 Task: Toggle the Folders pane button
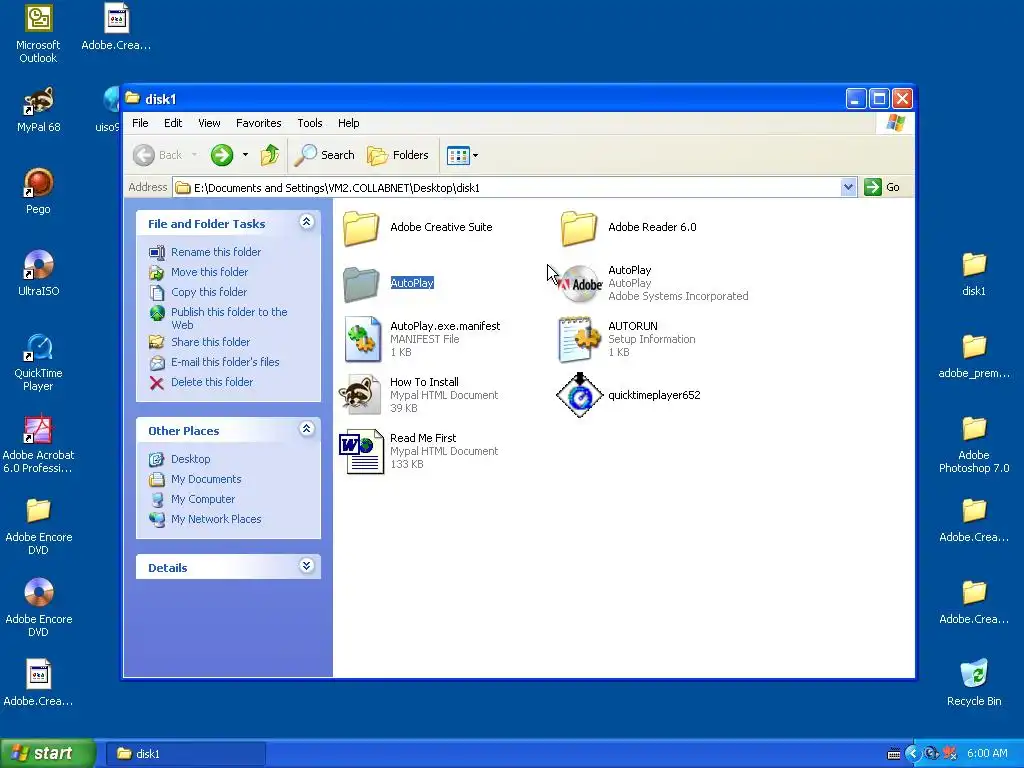point(398,155)
